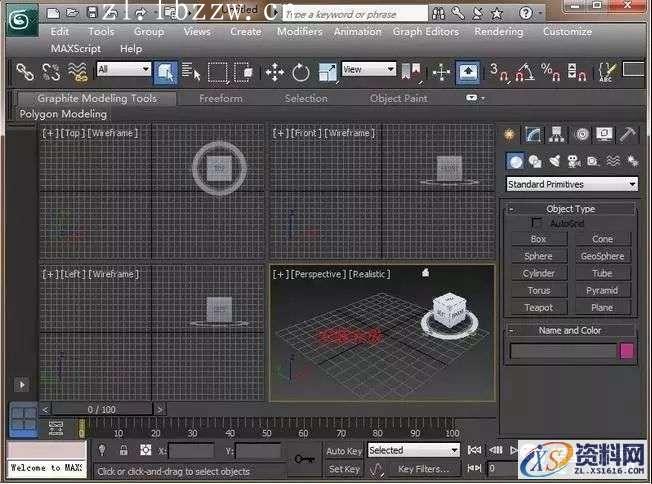Toggle Percent Snap
The image size is (652, 484).
(x=551, y=72)
